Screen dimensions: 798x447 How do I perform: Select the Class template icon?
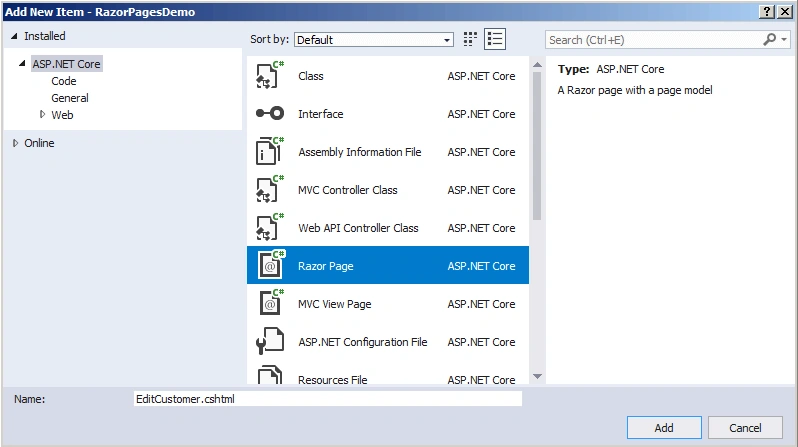click(270, 75)
